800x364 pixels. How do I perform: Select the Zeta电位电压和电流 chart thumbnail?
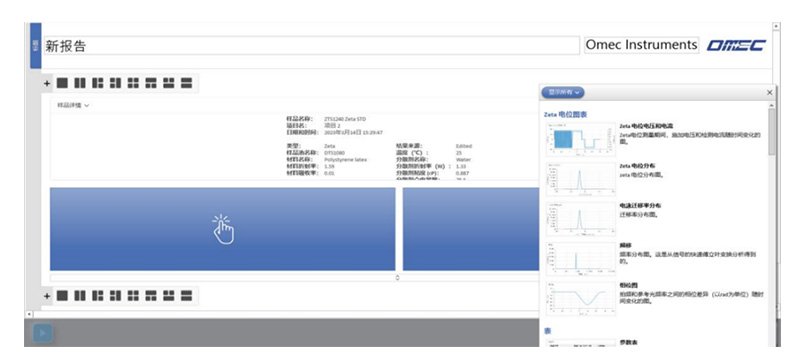tap(581, 138)
